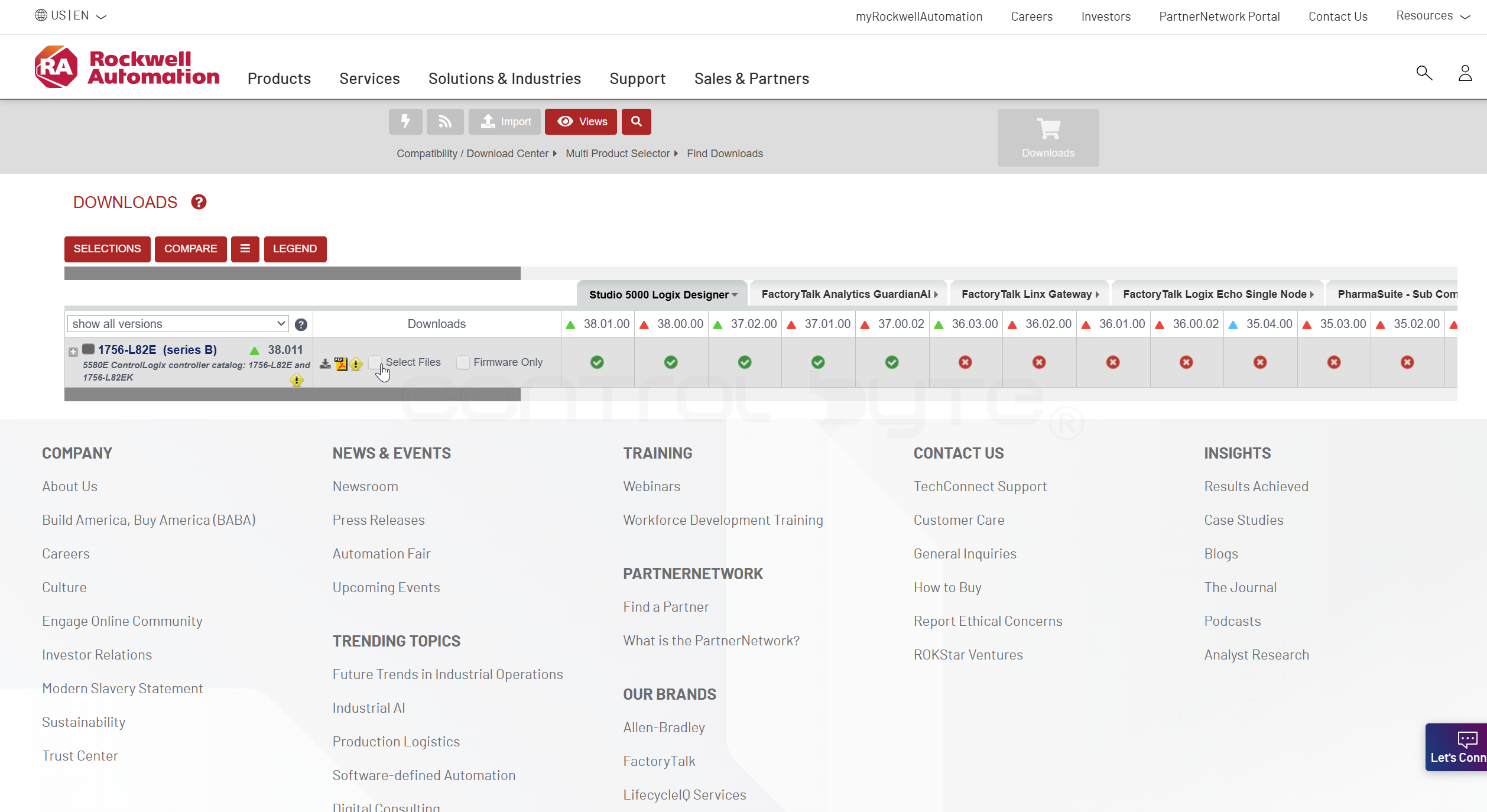
Task: Go to myRockwellAutomation link
Action: coord(919,17)
